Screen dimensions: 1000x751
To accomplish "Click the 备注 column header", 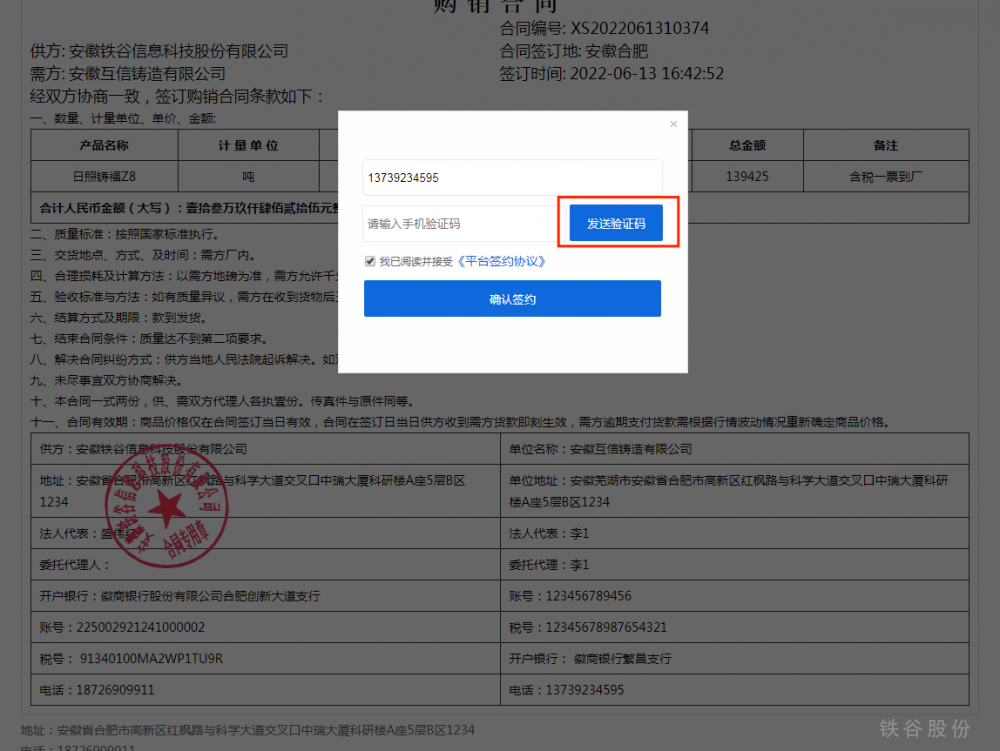I will [x=885, y=145].
